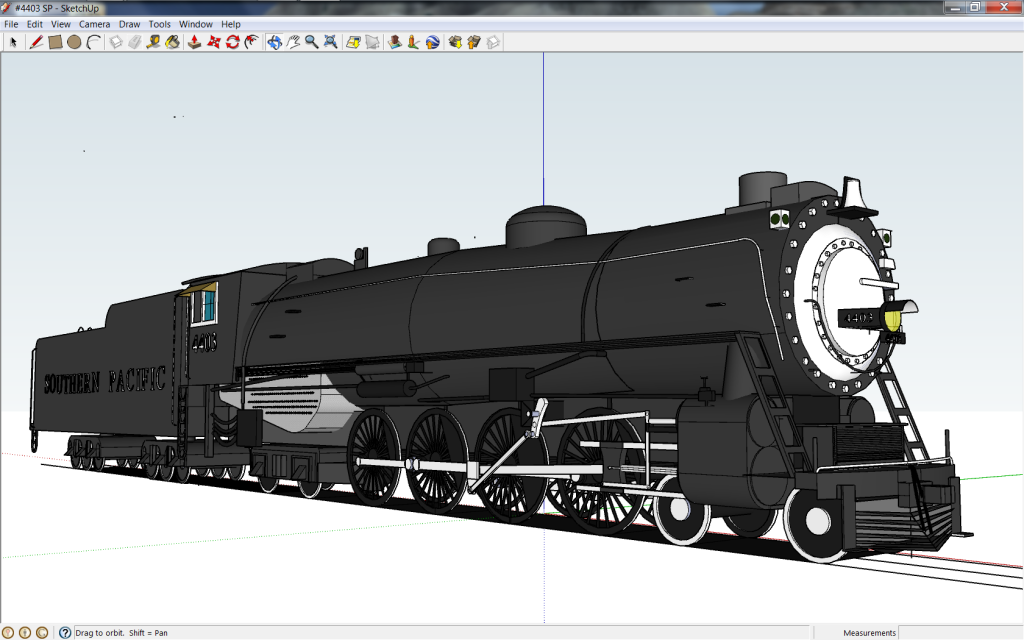The width and height of the screenshot is (1024, 640).
Task: Choose the Eraser tool
Action: click(x=135, y=42)
